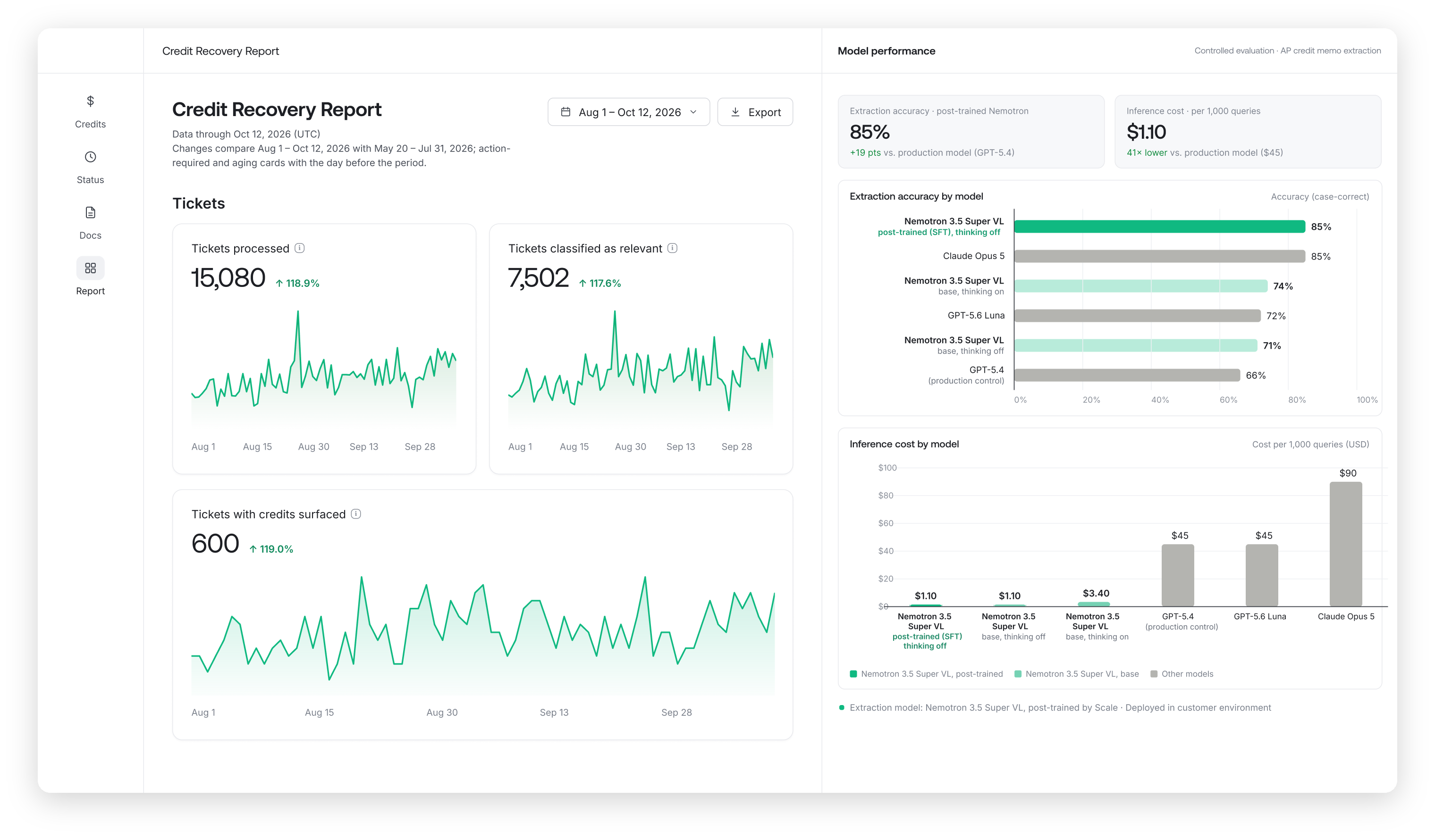The height and width of the screenshot is (840, 1435).
Task: Click the Model performance panel heading
Action: click(x=886, y=51)
